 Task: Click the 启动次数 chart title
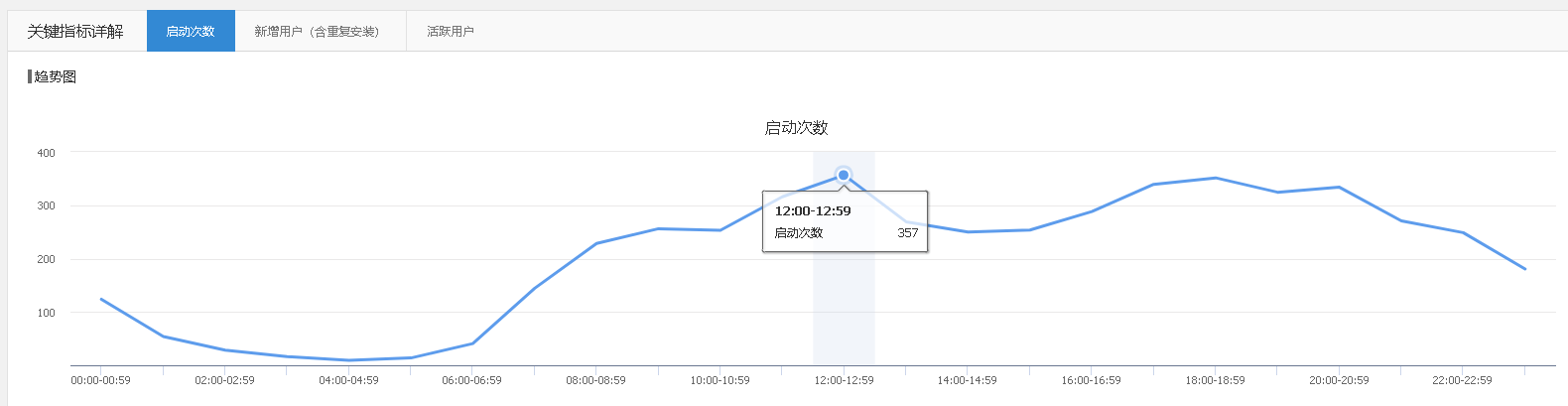(796, 127)
